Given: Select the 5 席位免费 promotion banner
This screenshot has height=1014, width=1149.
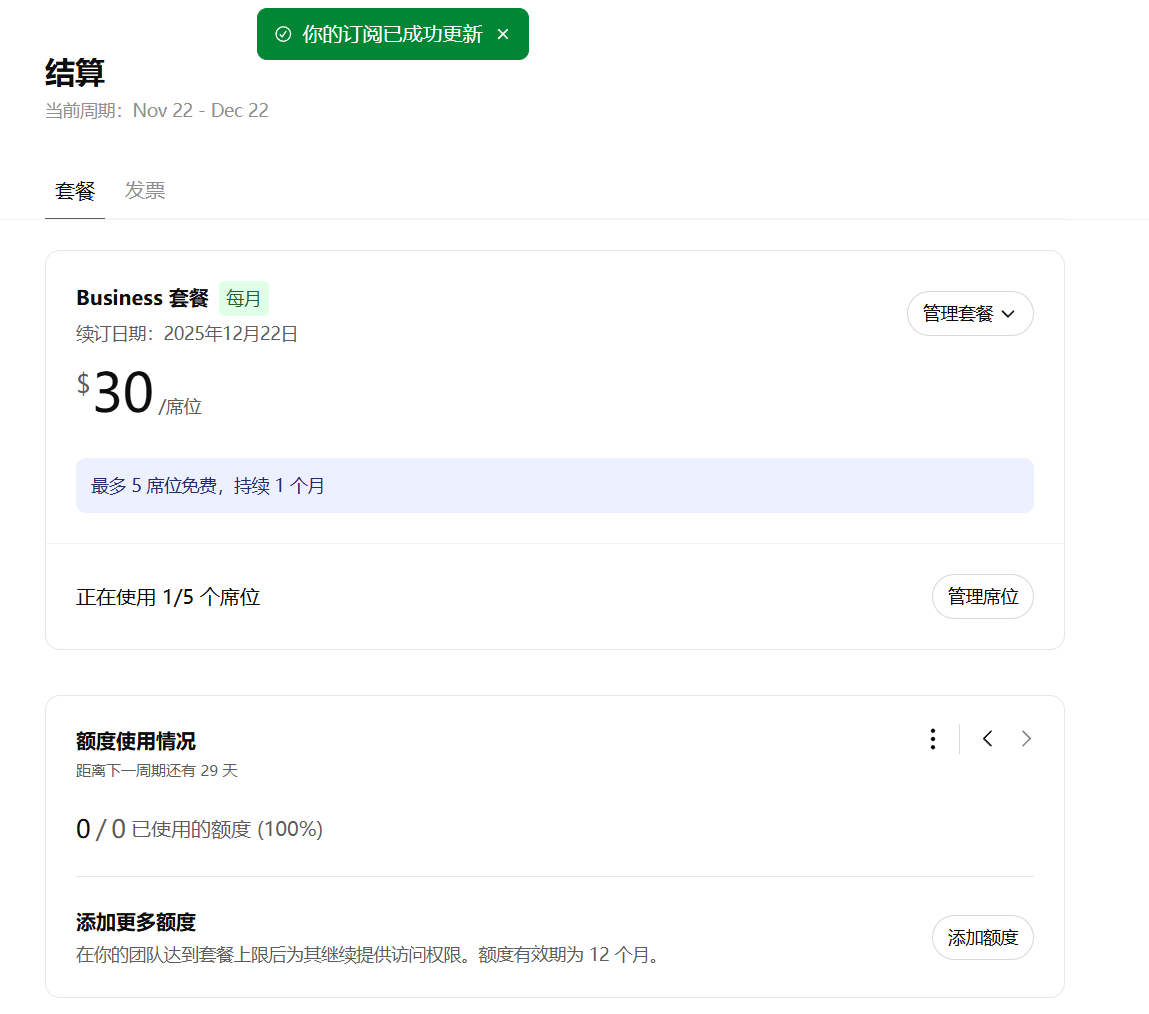Looking at the screenshot, I should [x=554, y=486].
